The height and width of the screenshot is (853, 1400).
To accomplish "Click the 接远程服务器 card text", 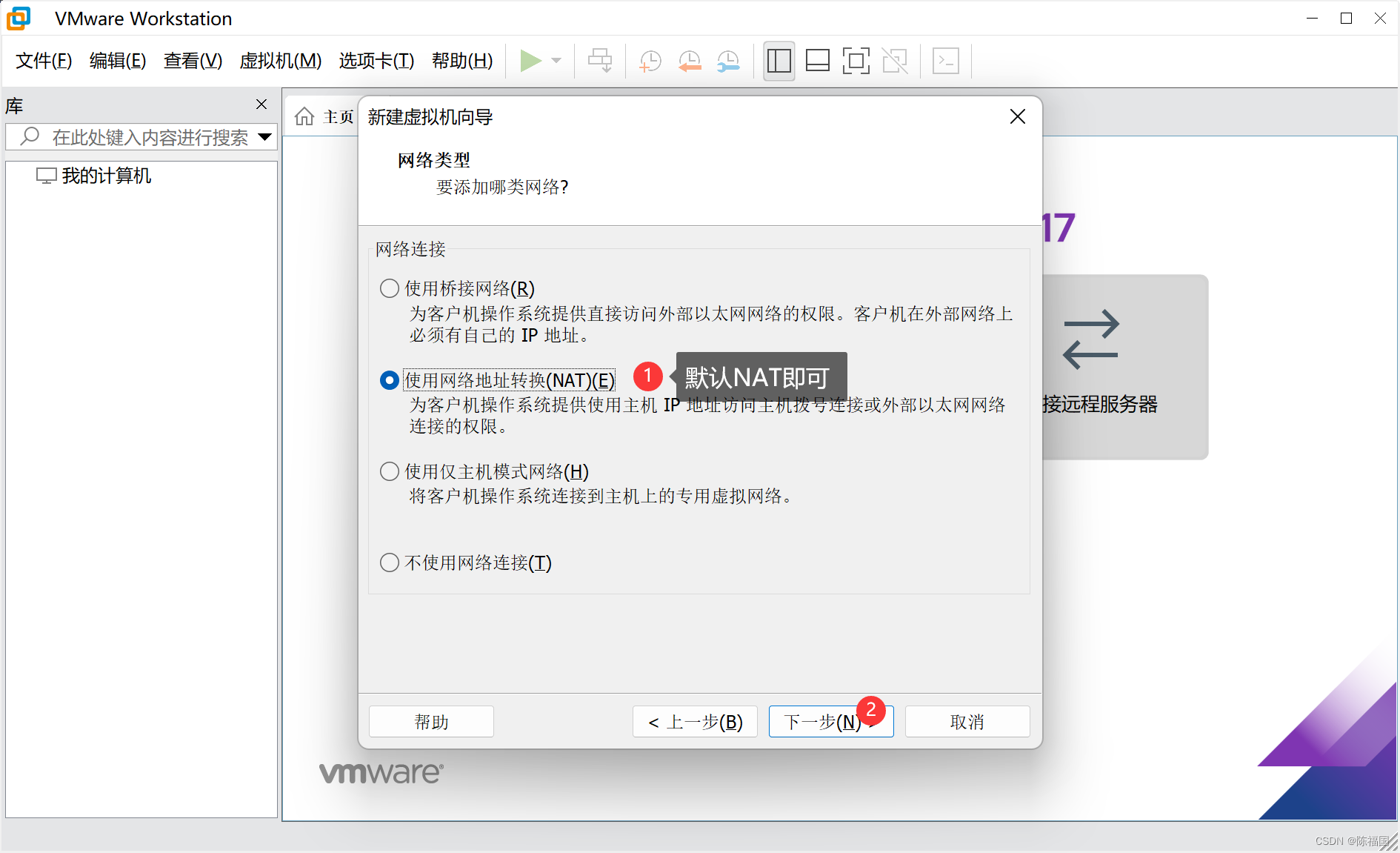I will (1100, 404).
